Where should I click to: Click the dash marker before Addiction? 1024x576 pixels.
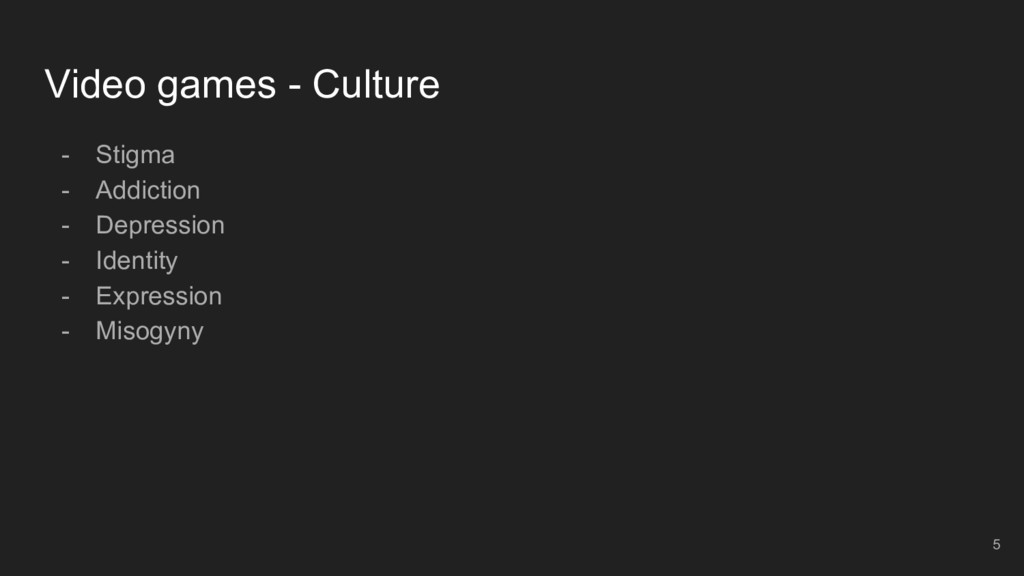coord(65,192)
